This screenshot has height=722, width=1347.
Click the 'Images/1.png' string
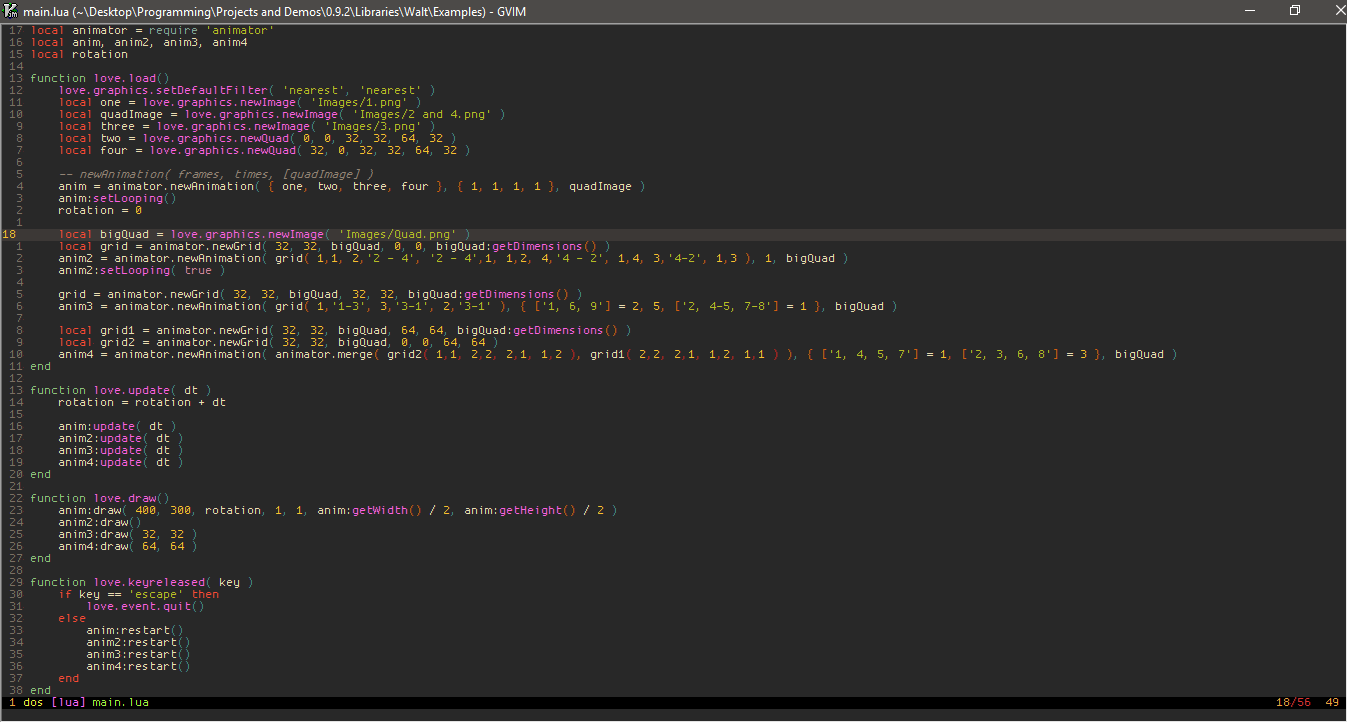tap(359, 102)
